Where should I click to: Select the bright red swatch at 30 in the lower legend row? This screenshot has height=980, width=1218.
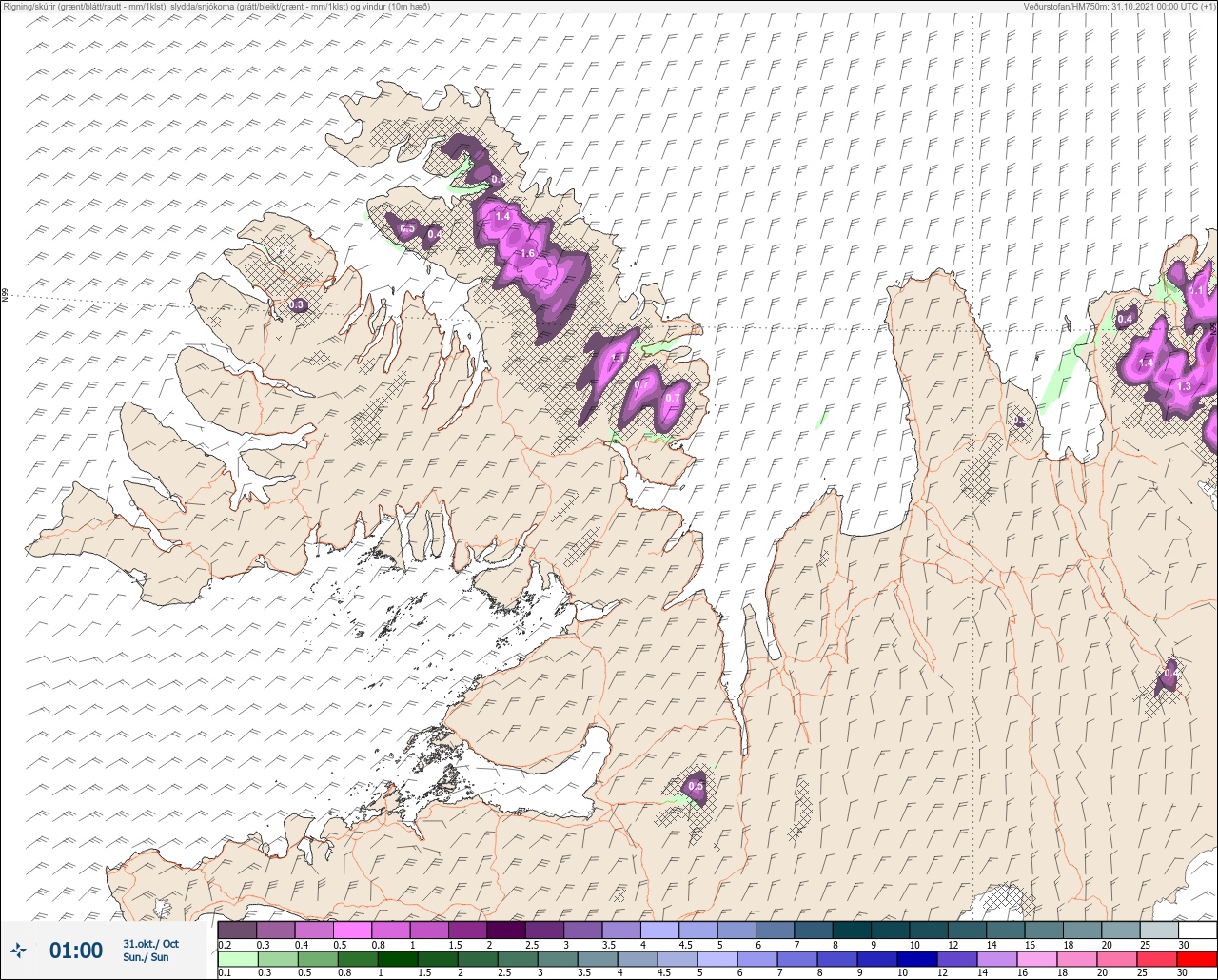[x=1197, y=958]
